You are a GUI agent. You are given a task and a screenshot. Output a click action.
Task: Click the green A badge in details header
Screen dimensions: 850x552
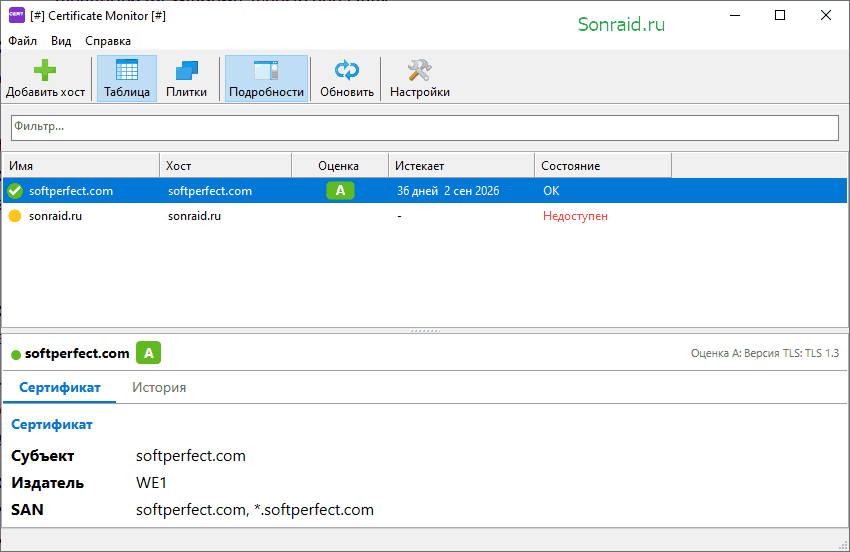click(149, 353)
